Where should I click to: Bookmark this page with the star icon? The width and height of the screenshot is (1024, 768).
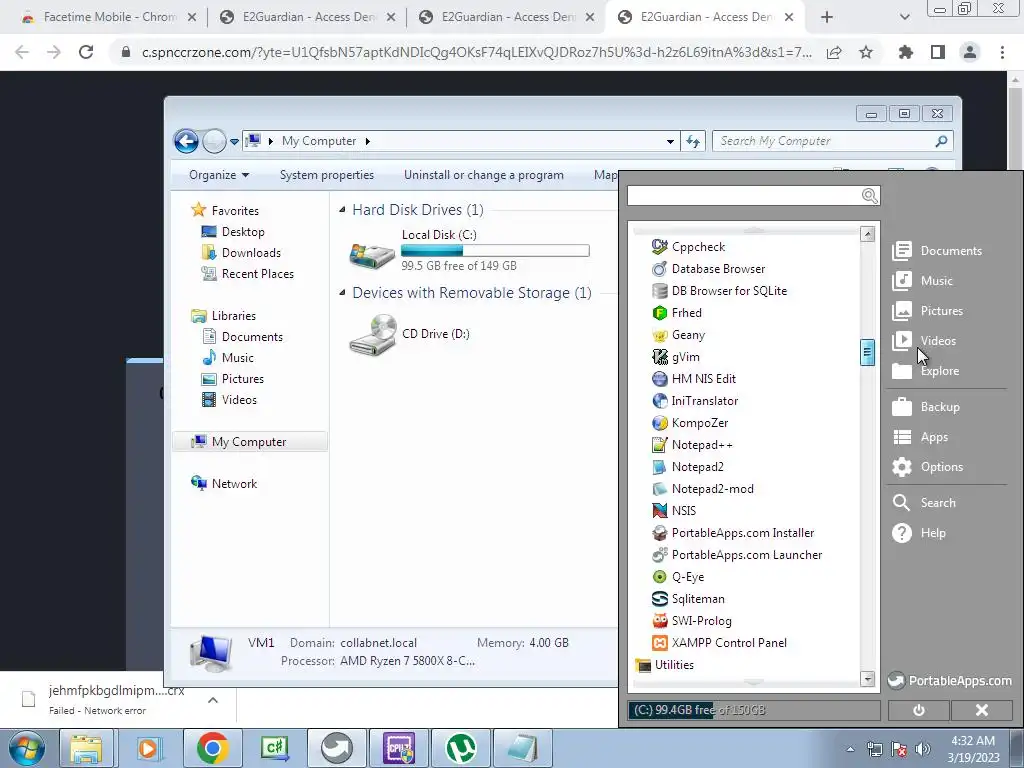tap(866, 52)
